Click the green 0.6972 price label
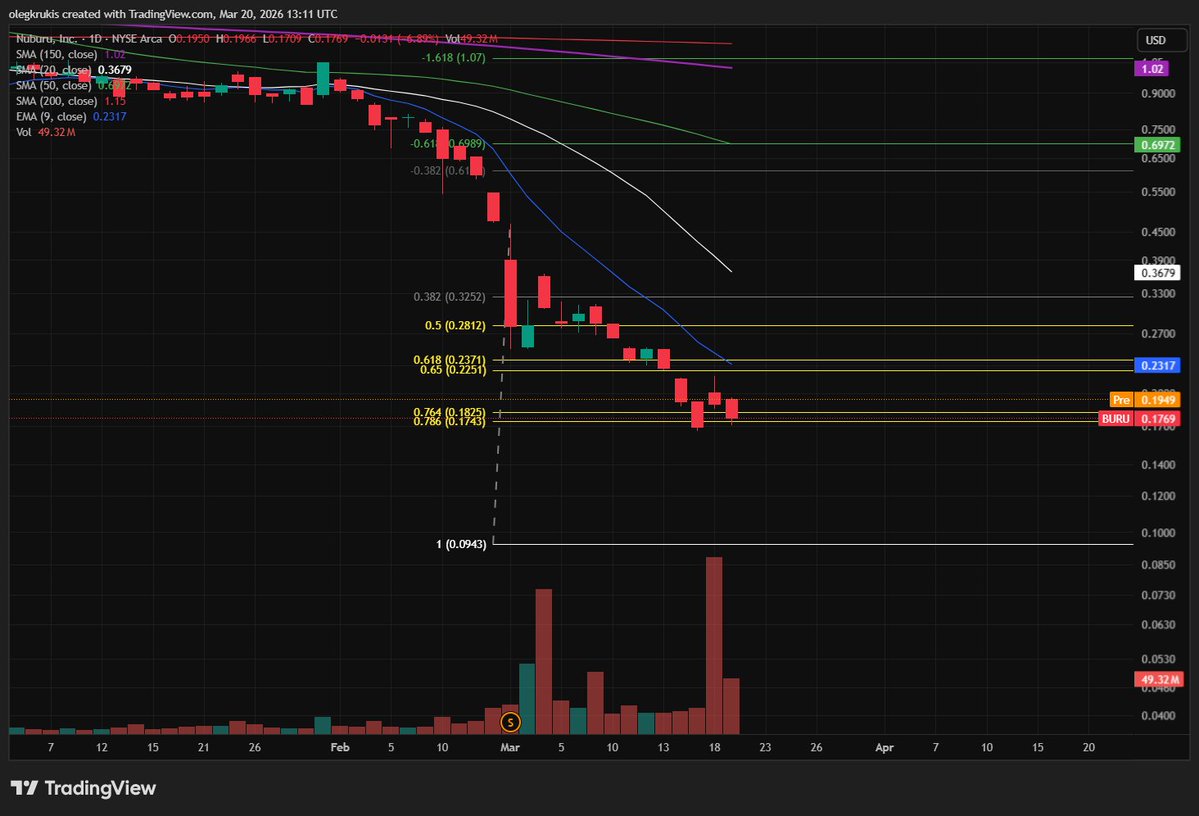This screenshot has width=1199, height=816. click(x=1158, y=145)
